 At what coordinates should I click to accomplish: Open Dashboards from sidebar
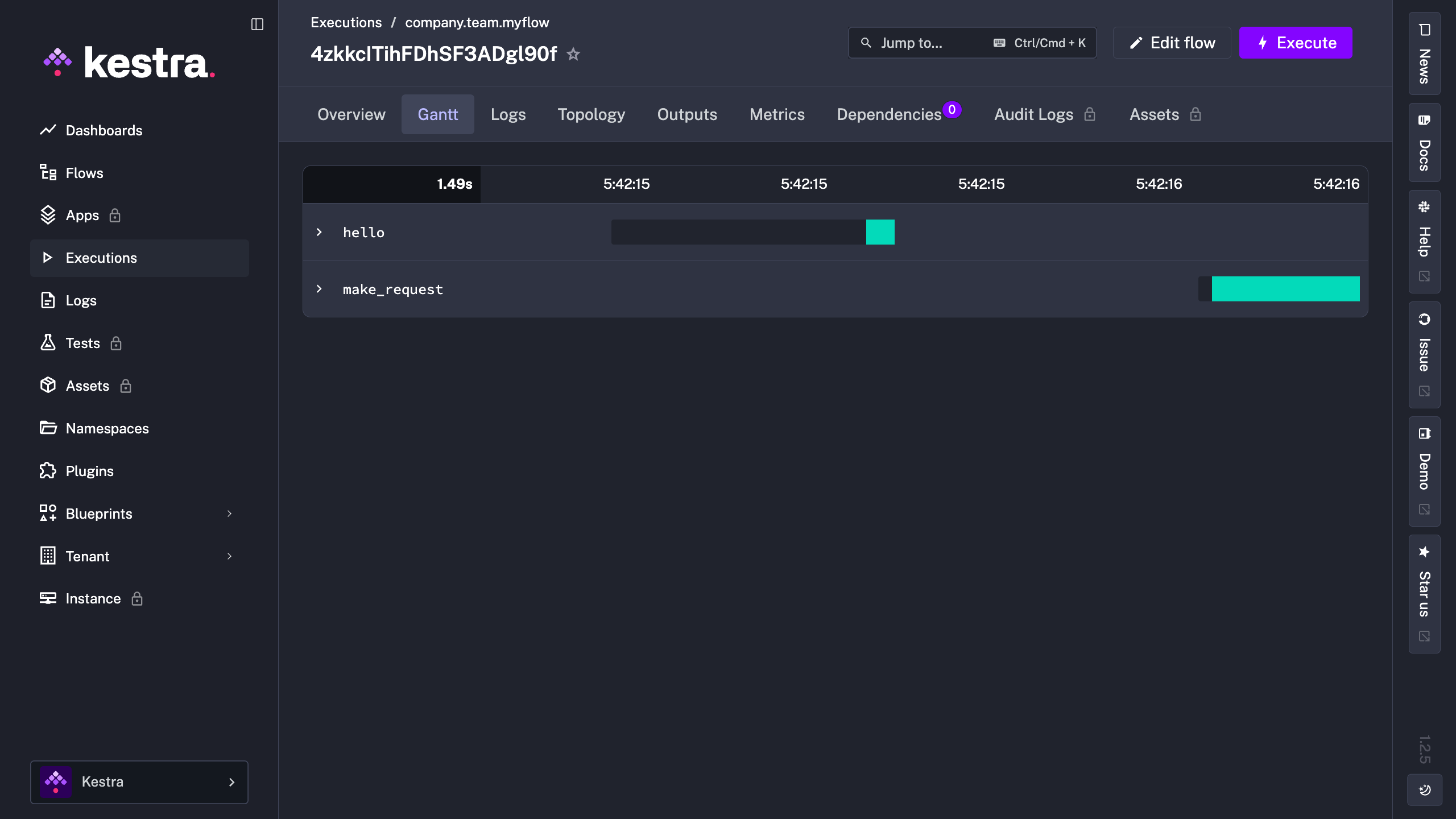(x=104, y=130)
